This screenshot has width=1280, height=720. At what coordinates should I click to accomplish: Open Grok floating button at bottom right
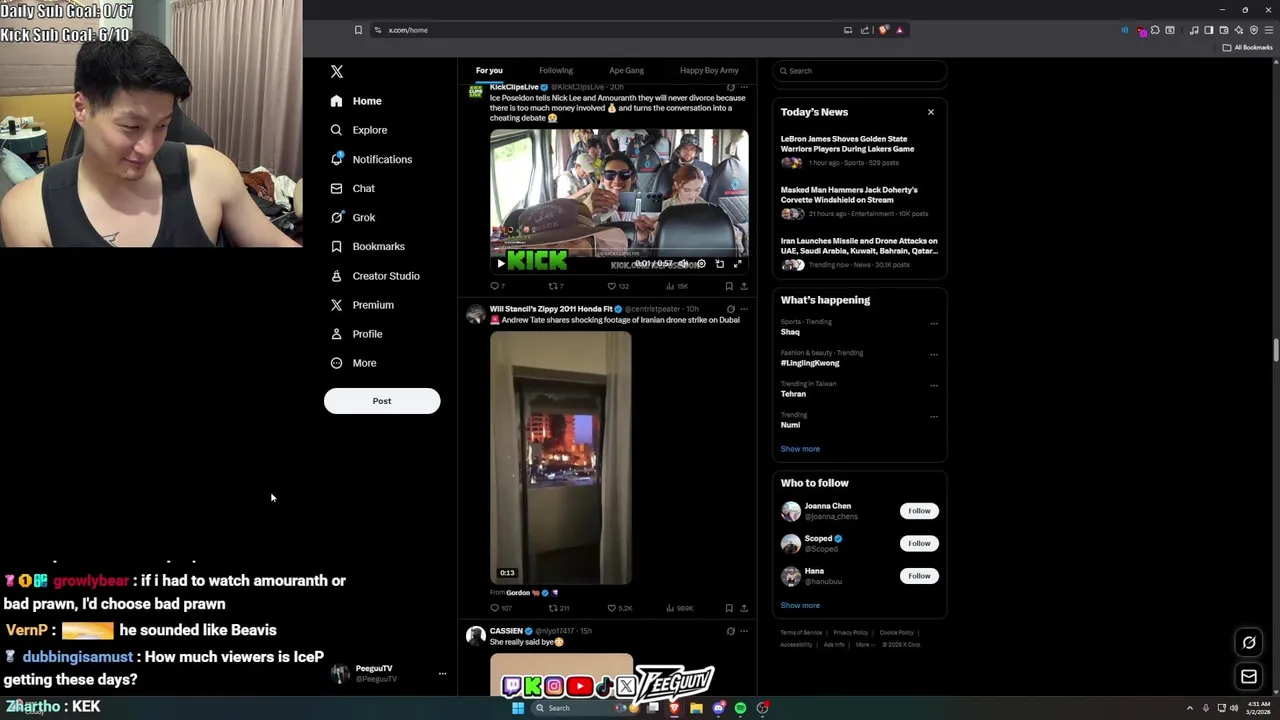1249,643
